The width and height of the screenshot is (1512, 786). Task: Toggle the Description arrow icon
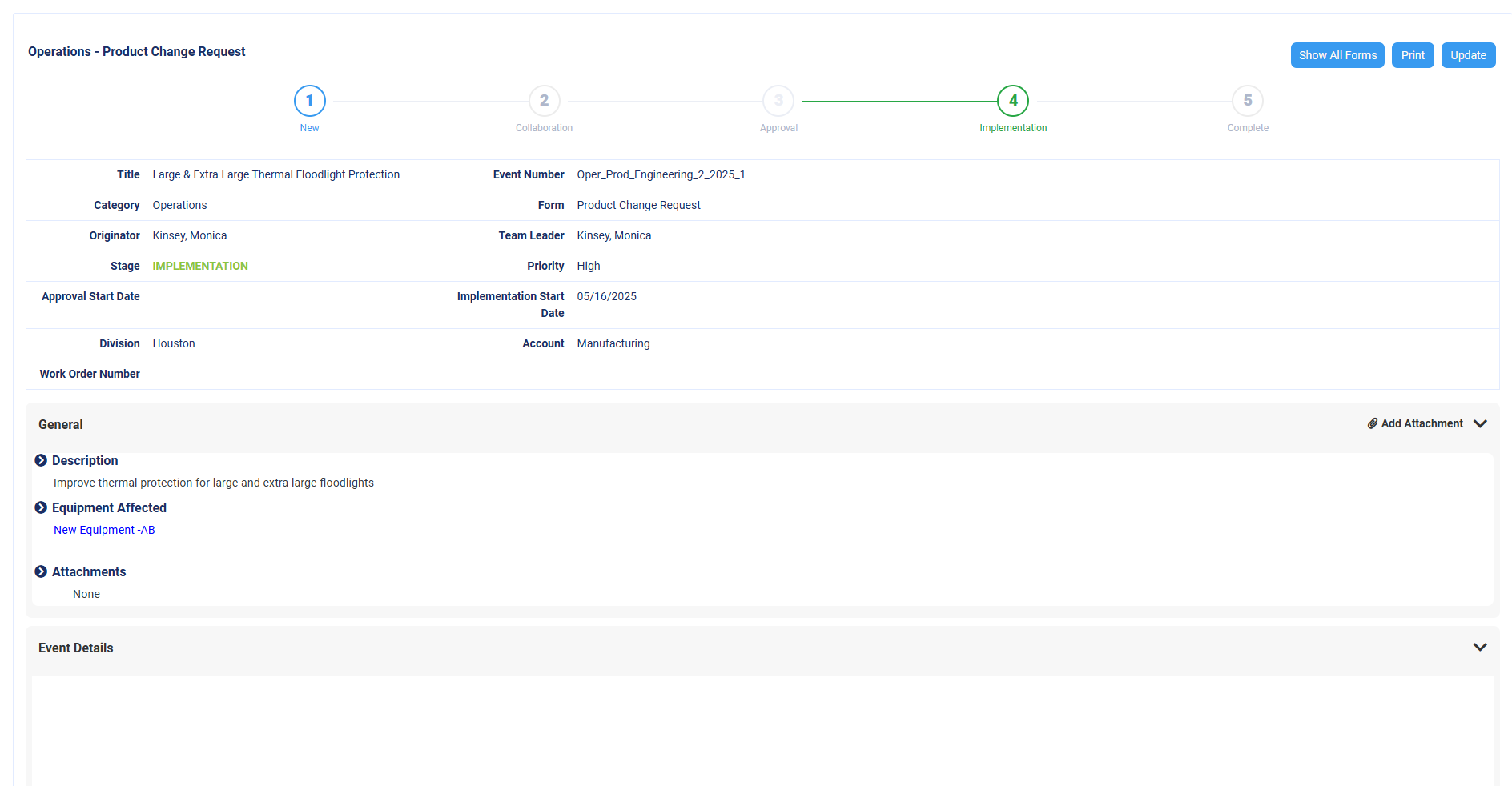[x=41, y=460]
